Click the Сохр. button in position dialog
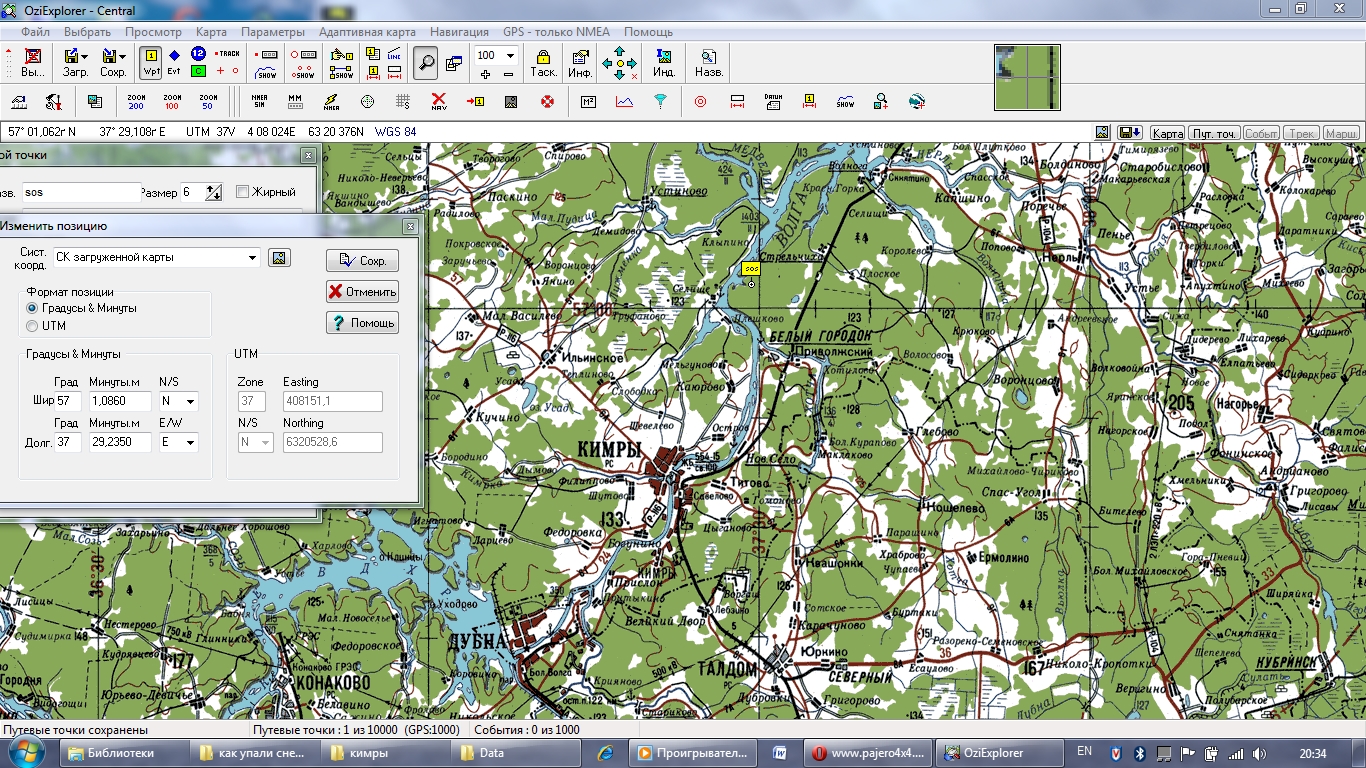1366x768 pixels. [362, 260]
